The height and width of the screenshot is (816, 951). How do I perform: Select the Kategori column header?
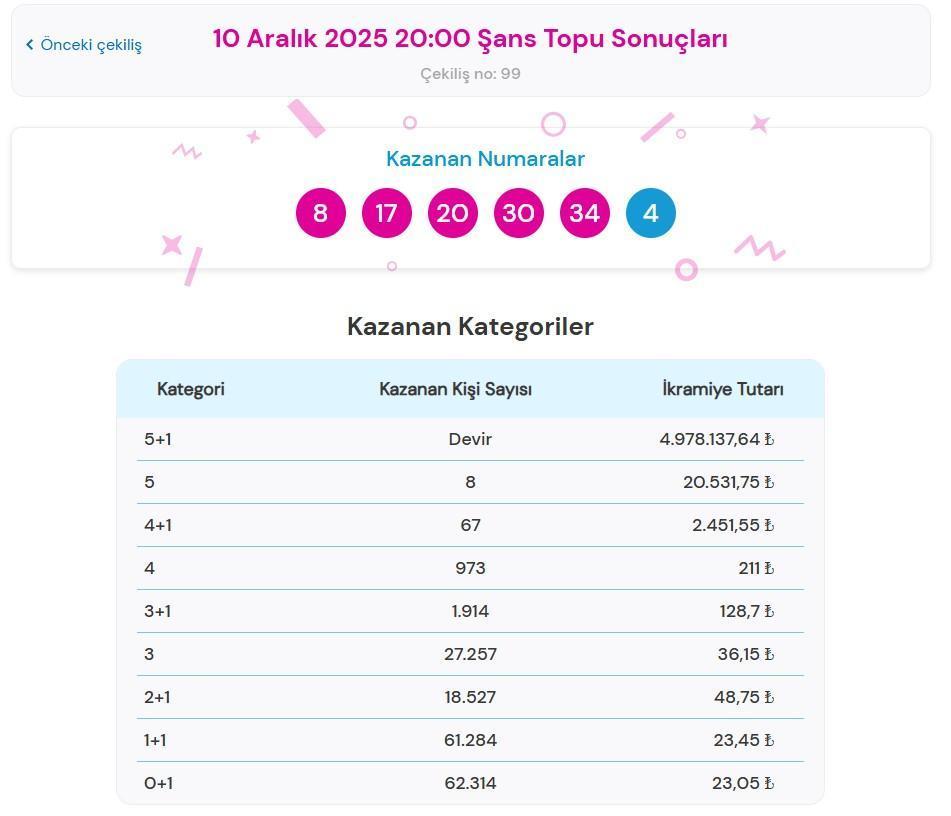click(190, 389)
